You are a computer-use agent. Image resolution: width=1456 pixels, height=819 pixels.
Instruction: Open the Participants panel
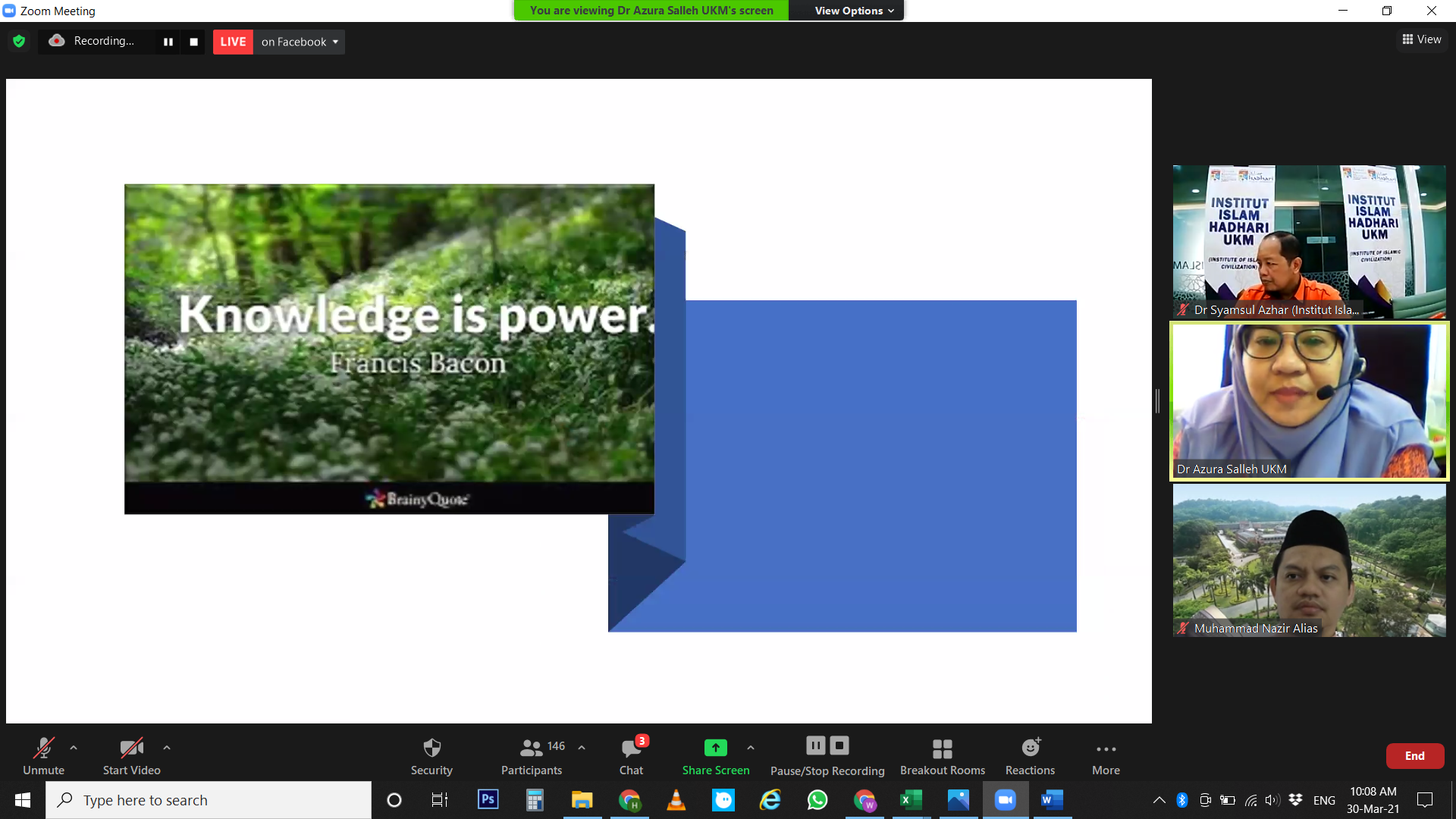pyautogui.click(x=532, y=748)
